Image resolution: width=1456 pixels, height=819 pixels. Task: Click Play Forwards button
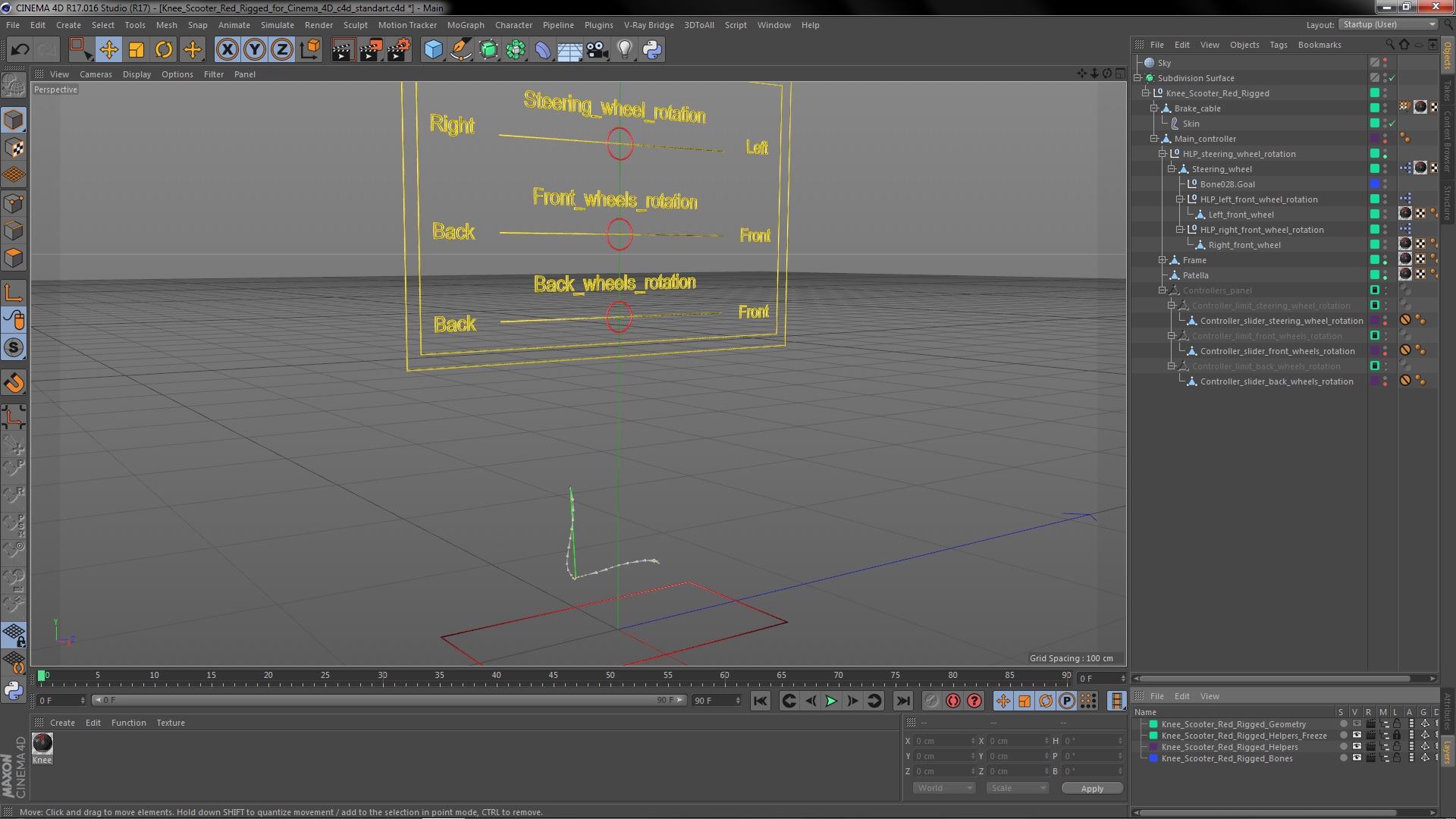coord(831,701)
